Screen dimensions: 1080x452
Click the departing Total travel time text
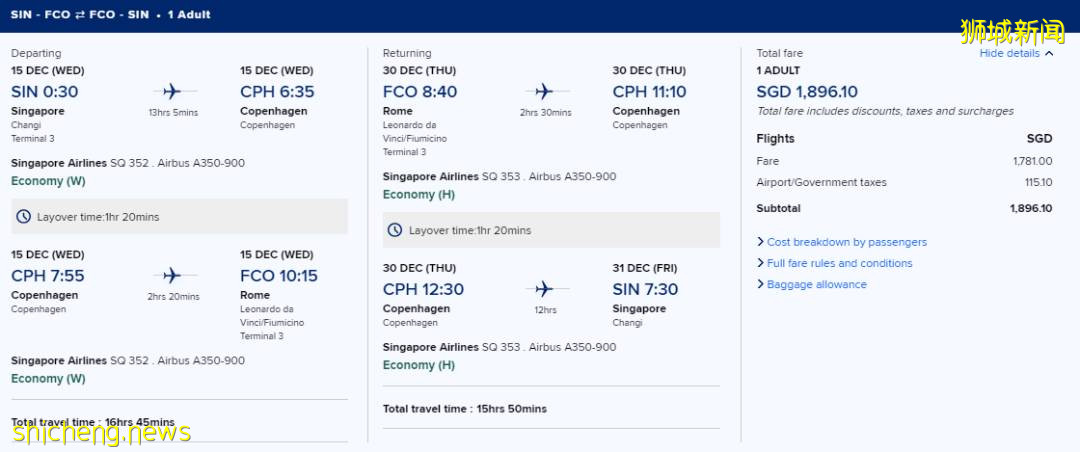pos(93,422)
